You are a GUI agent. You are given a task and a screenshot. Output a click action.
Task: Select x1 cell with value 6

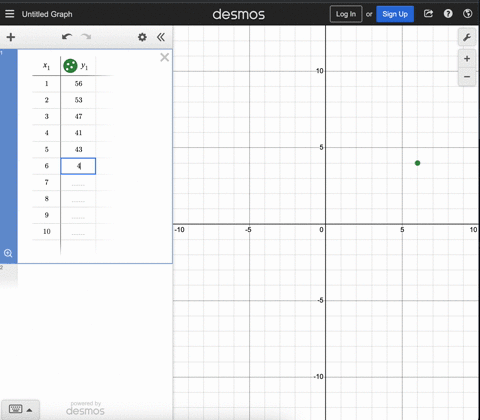coord(46,166)
